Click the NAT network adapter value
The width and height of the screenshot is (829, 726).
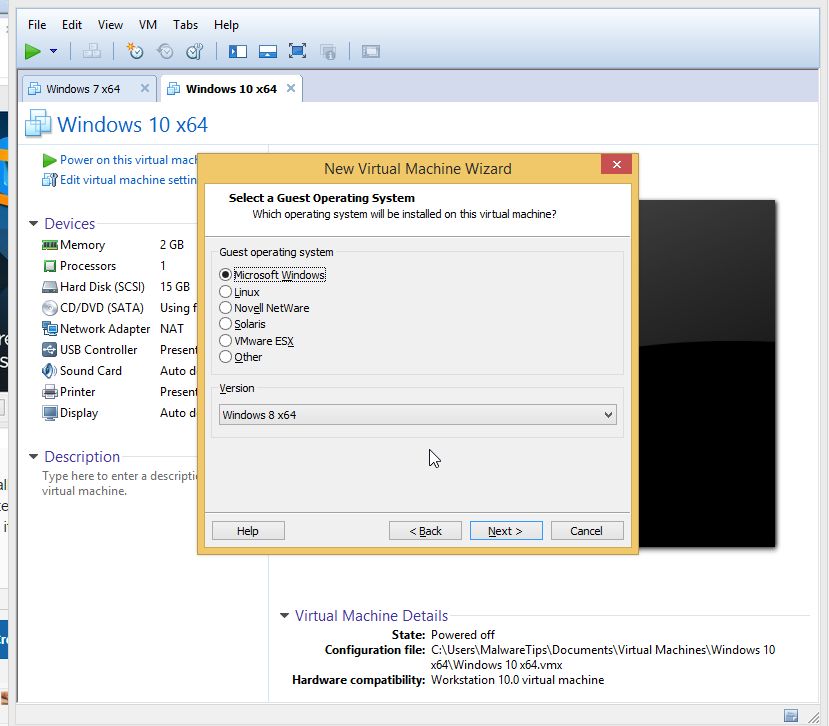(x=172, y=329)
